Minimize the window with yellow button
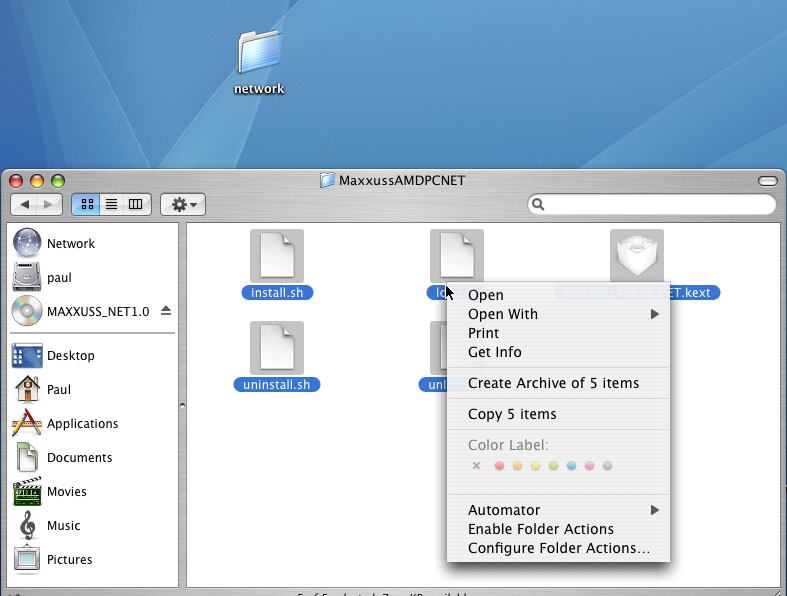This screenshot has height=596, width=787. click(37, 181)
